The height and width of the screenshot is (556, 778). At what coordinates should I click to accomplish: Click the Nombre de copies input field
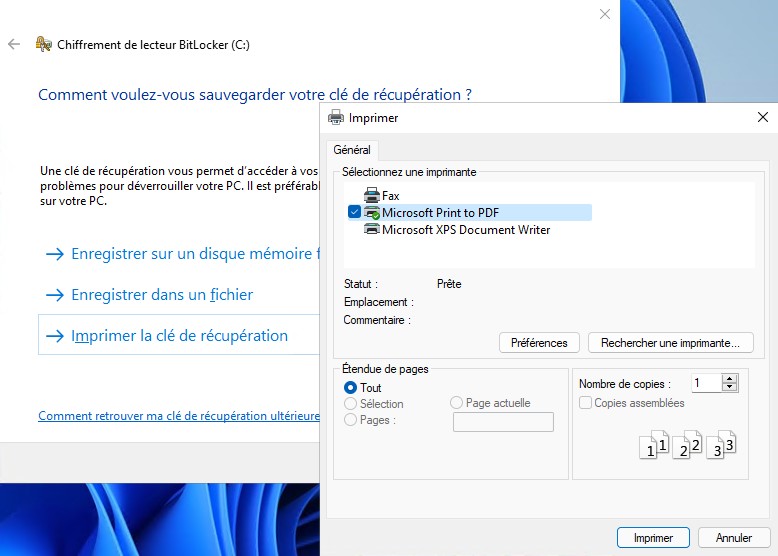click(x=707, y=383)
